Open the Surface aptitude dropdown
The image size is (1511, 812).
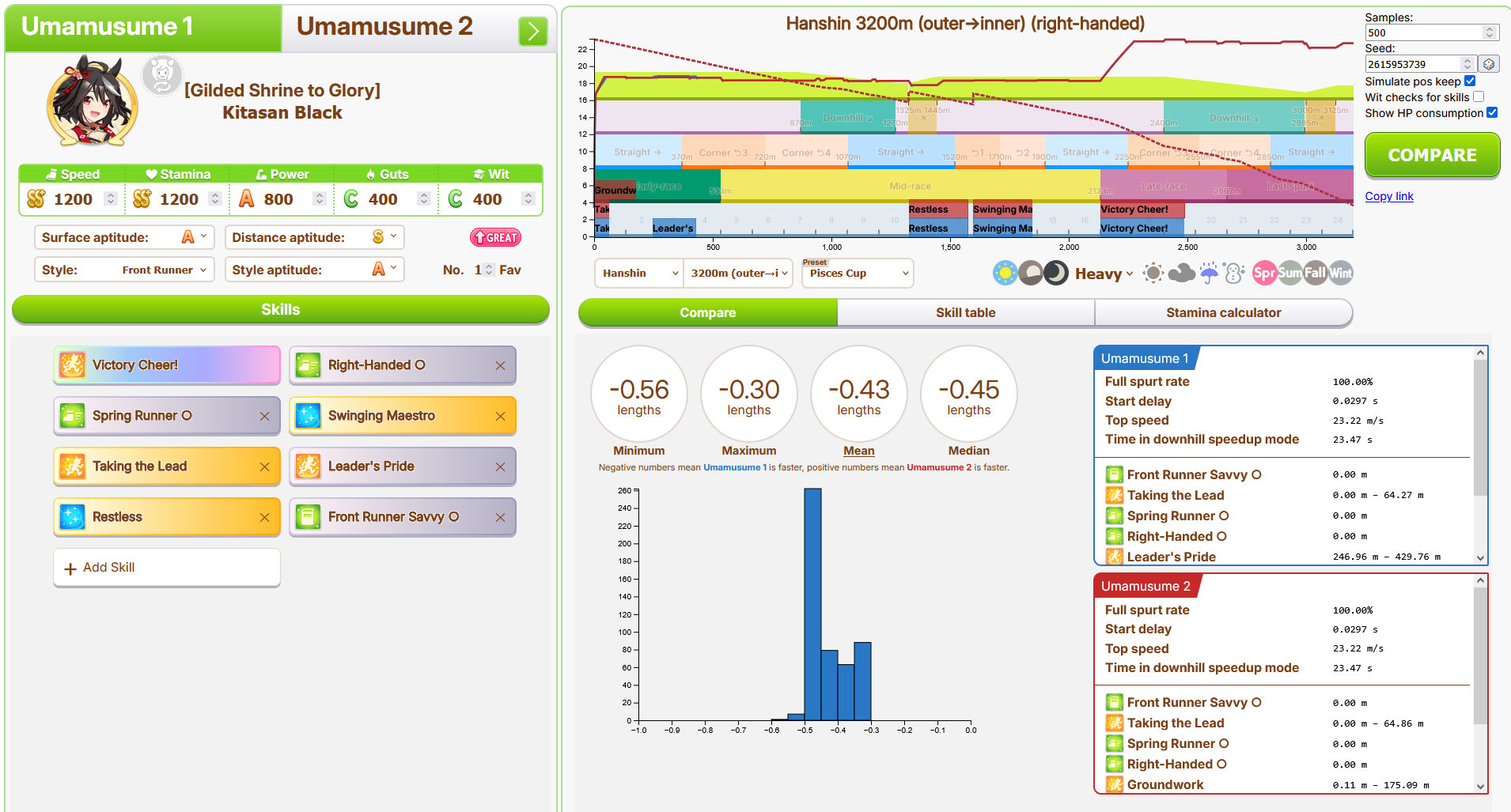[x=124, y=237]
